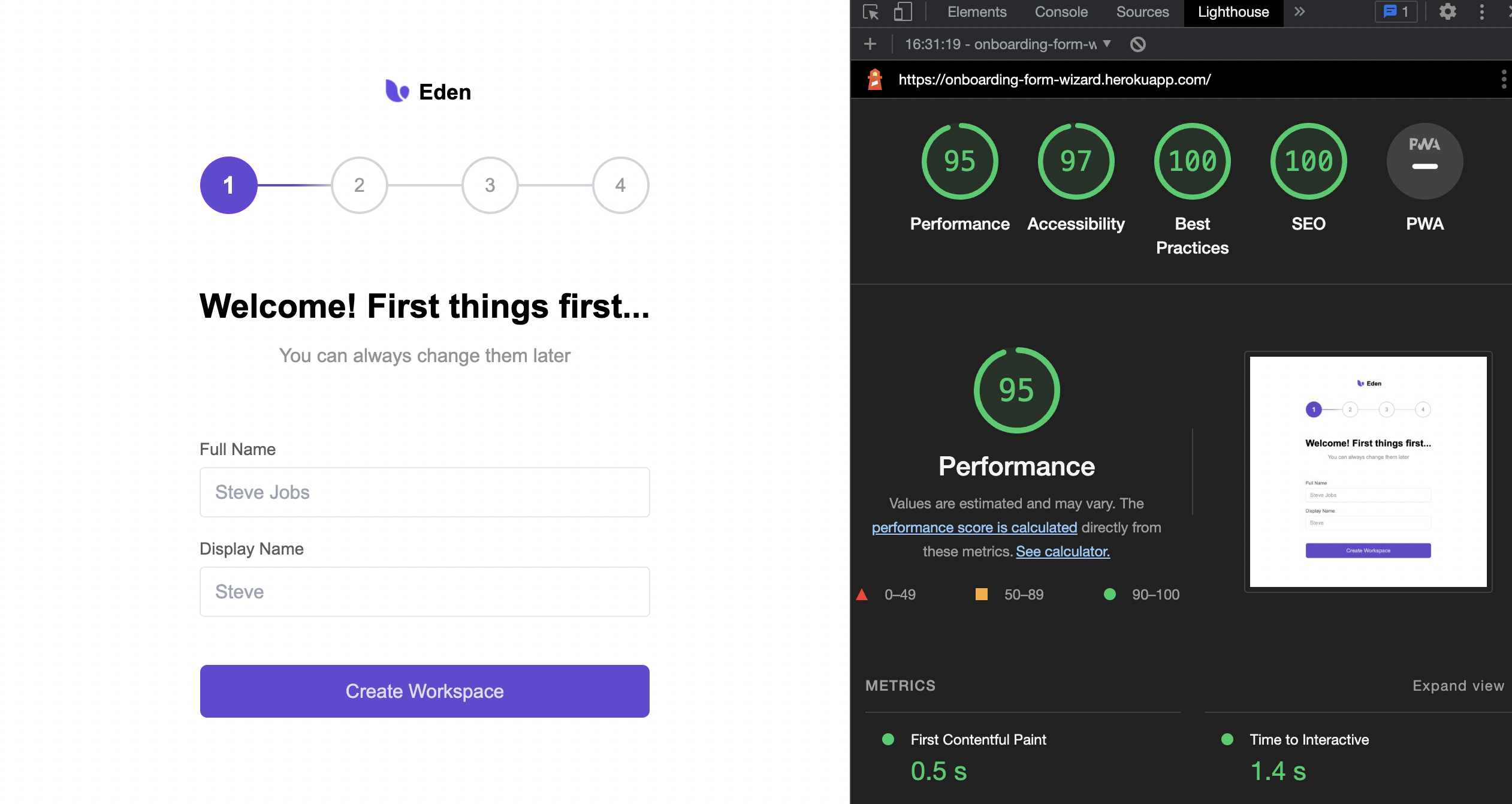
Task: Open DevTools settings gear
Action: coord(1448,12)
